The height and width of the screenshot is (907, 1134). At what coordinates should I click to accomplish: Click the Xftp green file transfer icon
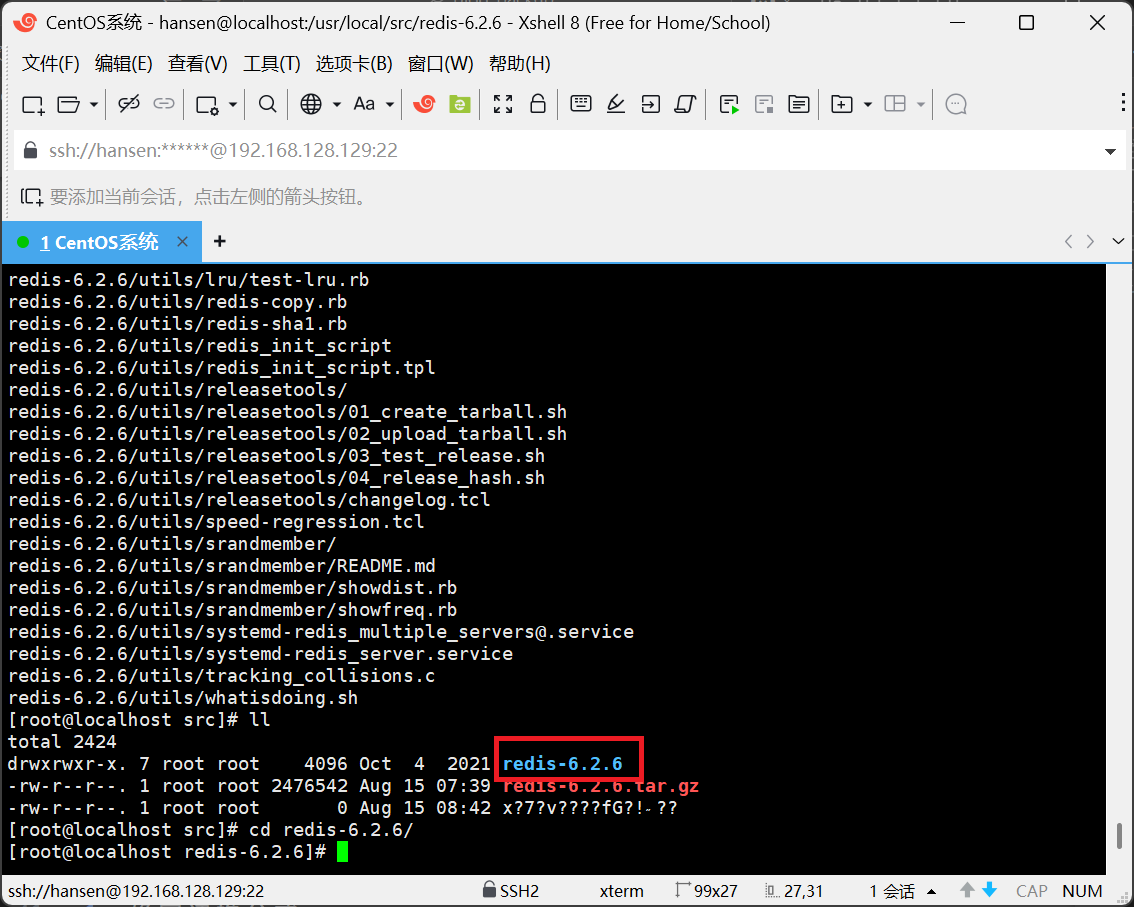pyautogui.click(x=459, y=104)
